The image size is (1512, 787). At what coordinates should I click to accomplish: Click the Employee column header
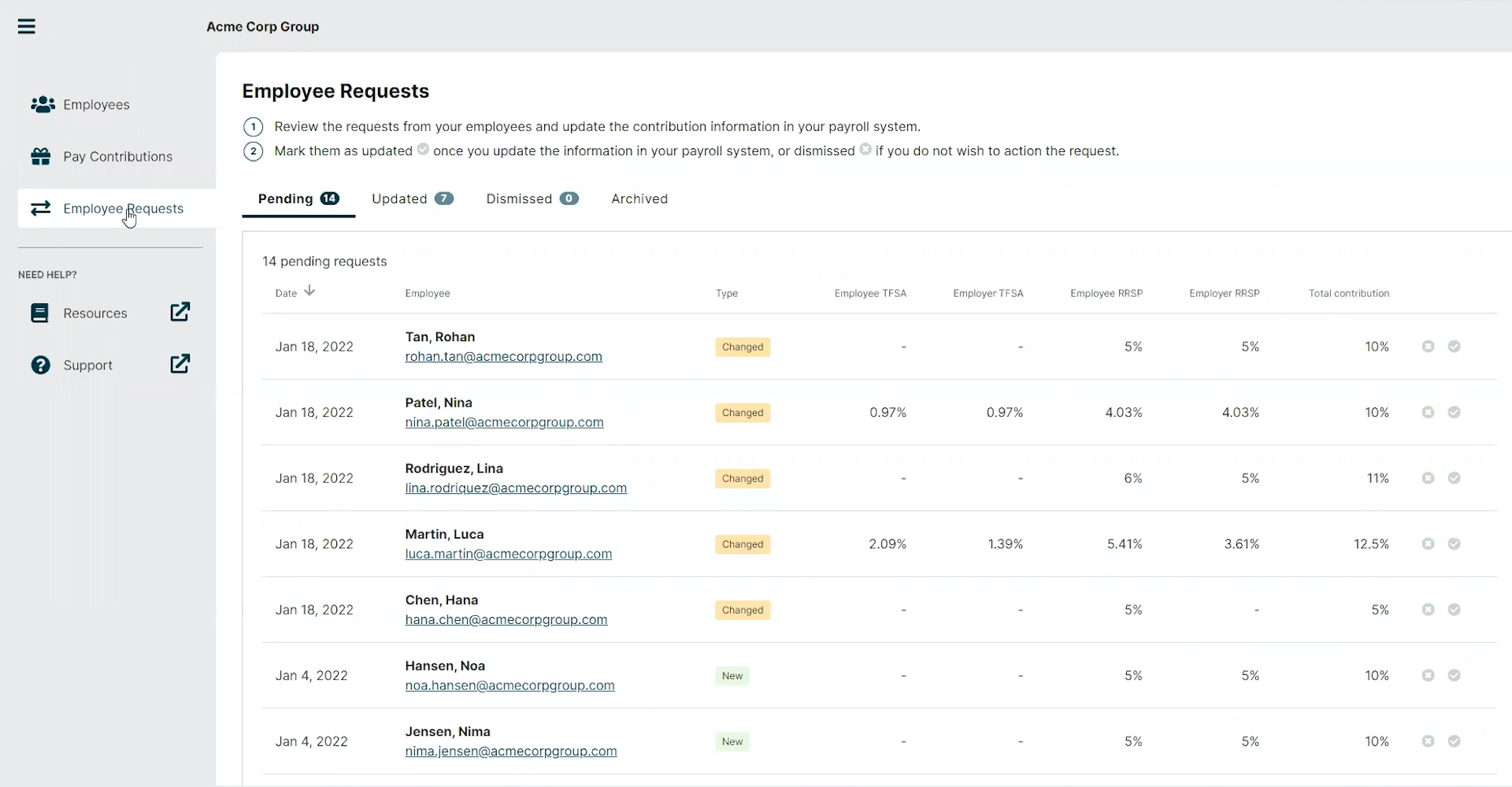click(x=428, y=293)
